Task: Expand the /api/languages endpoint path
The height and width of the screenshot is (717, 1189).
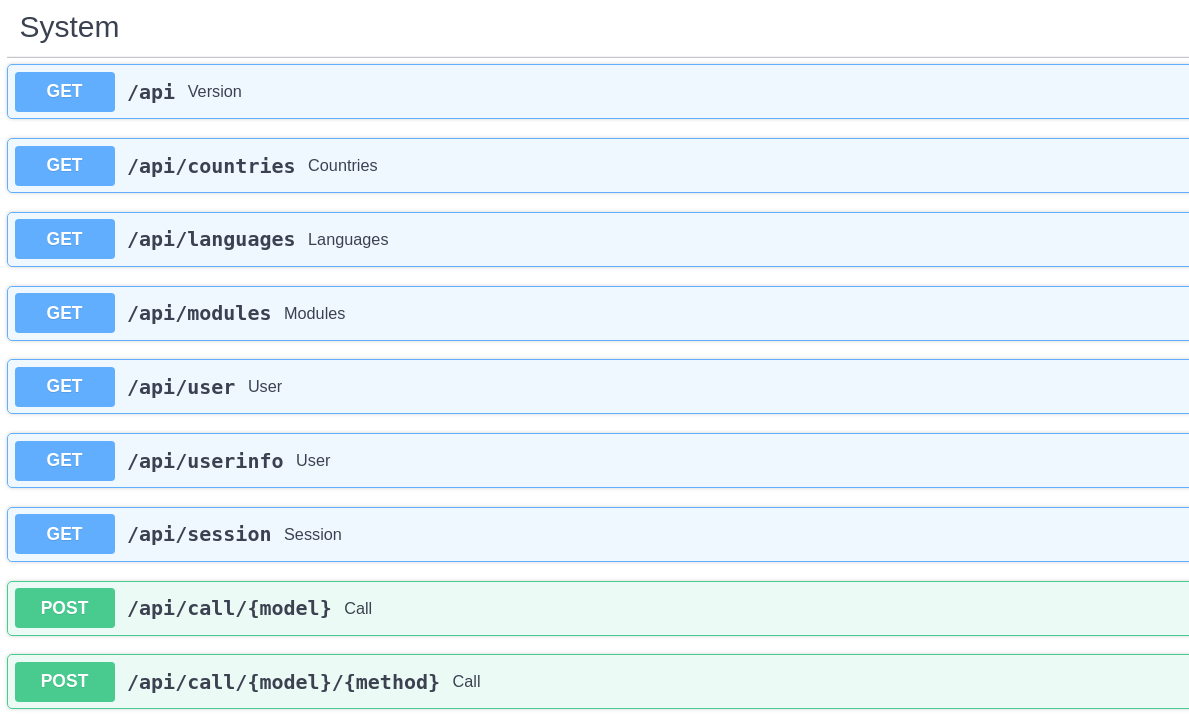Action: click(x=211, y=240)
